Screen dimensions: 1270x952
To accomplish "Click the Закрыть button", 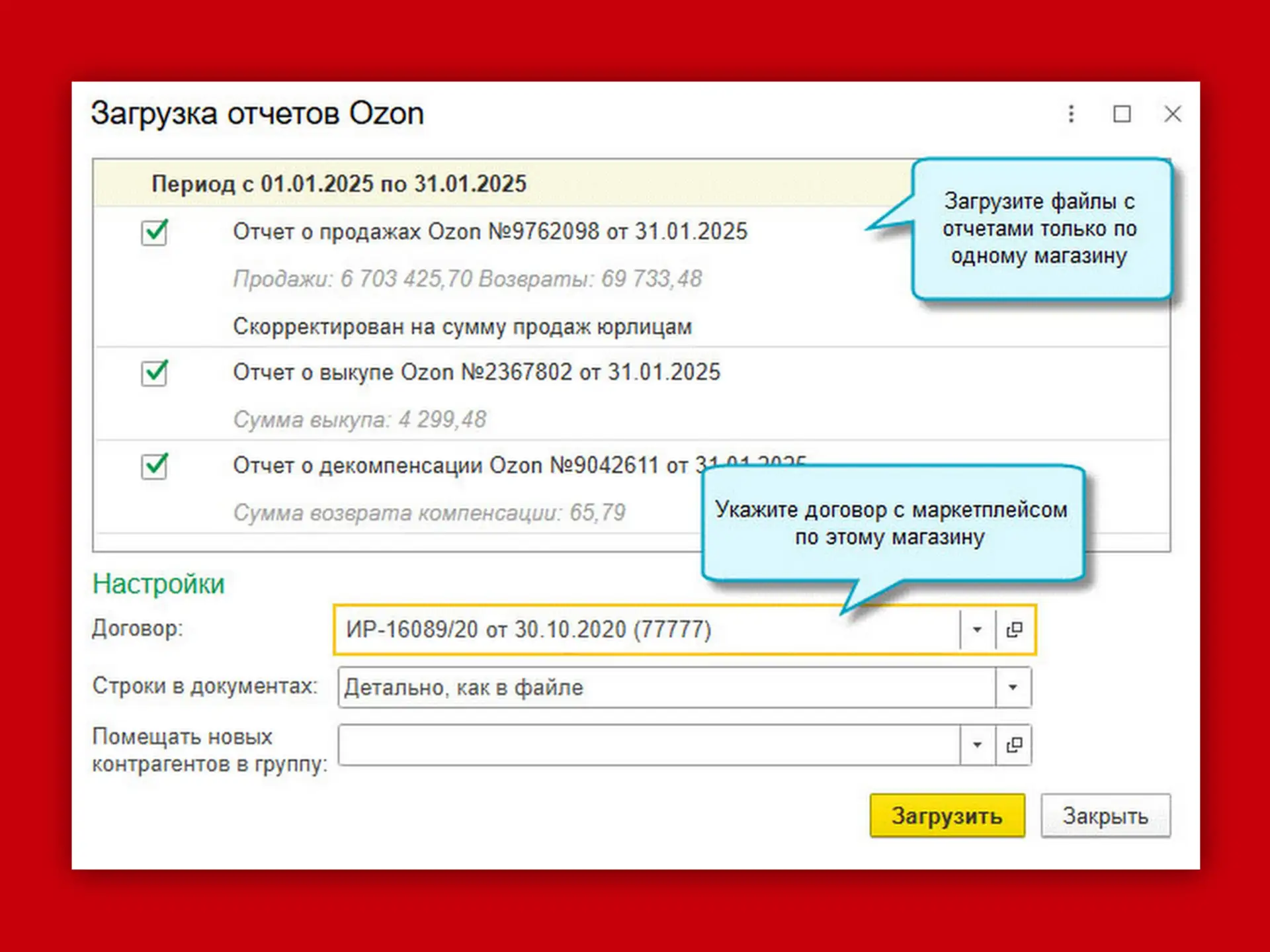I will tap(1105, 816).
